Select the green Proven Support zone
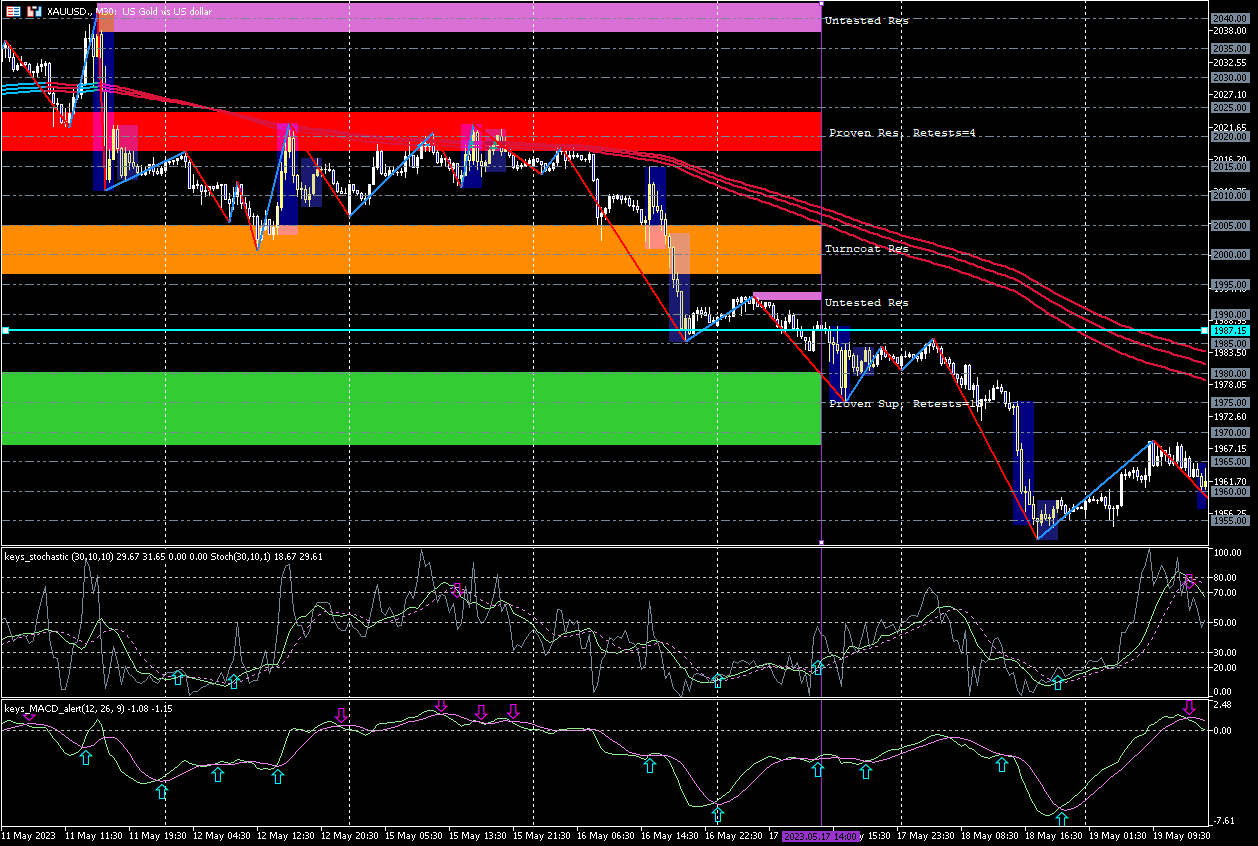Screen dimensions: 1258x846 411,408
